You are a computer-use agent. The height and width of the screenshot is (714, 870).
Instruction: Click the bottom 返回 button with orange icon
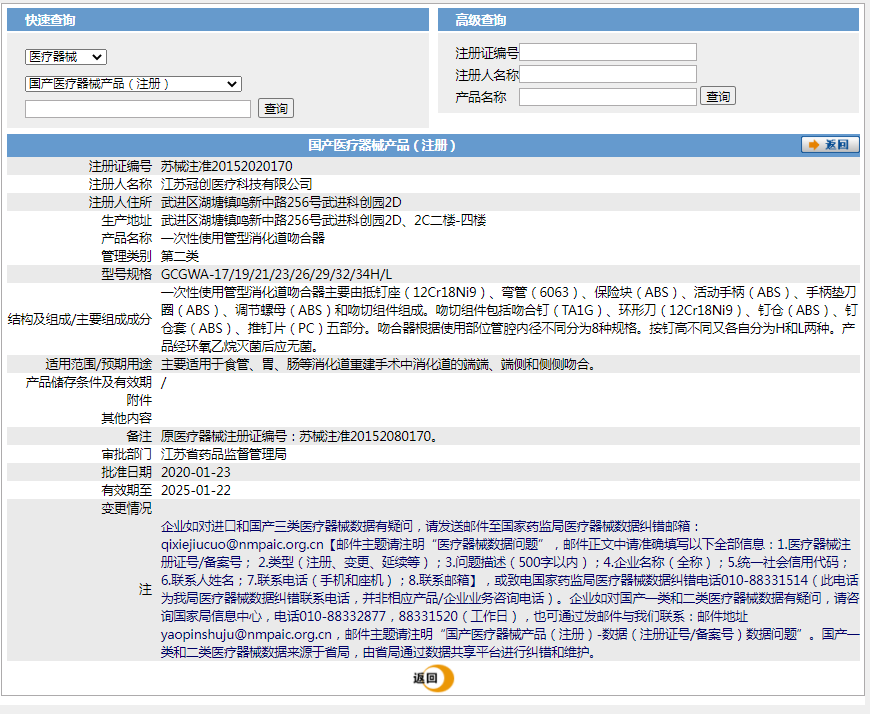coord(432,679)
